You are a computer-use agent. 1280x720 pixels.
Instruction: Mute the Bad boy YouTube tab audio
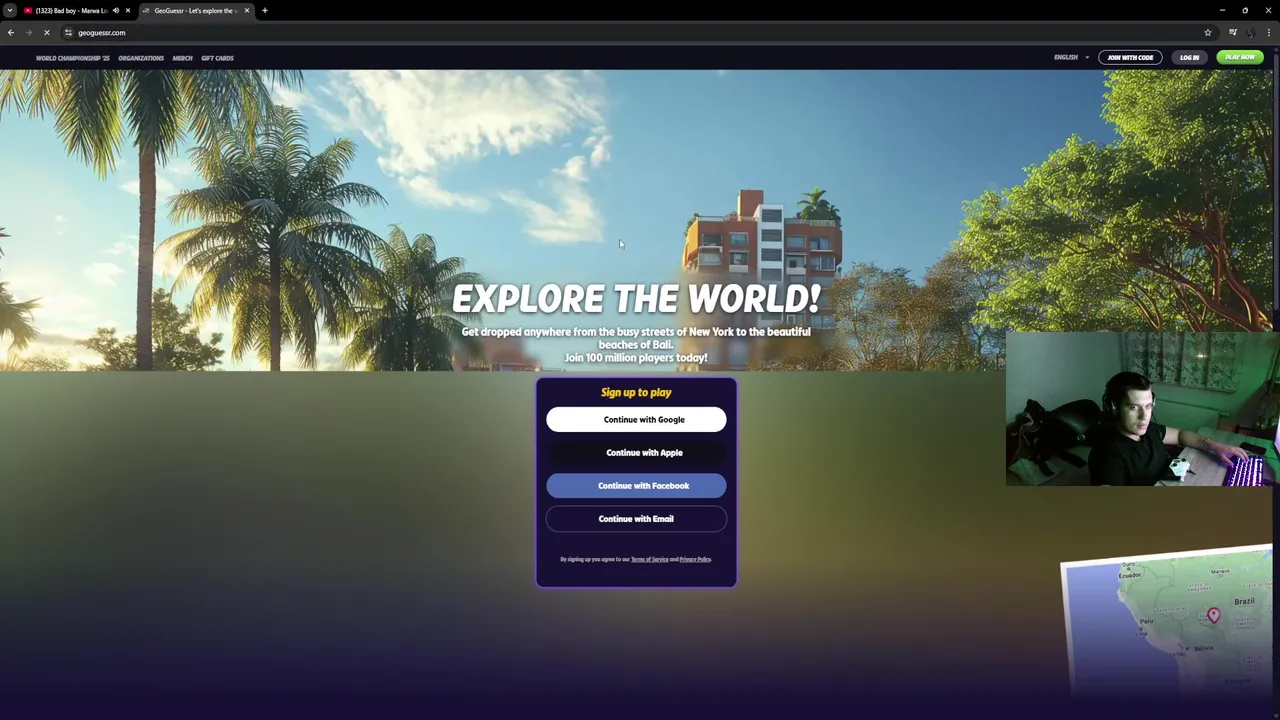(x=116, y=10)
